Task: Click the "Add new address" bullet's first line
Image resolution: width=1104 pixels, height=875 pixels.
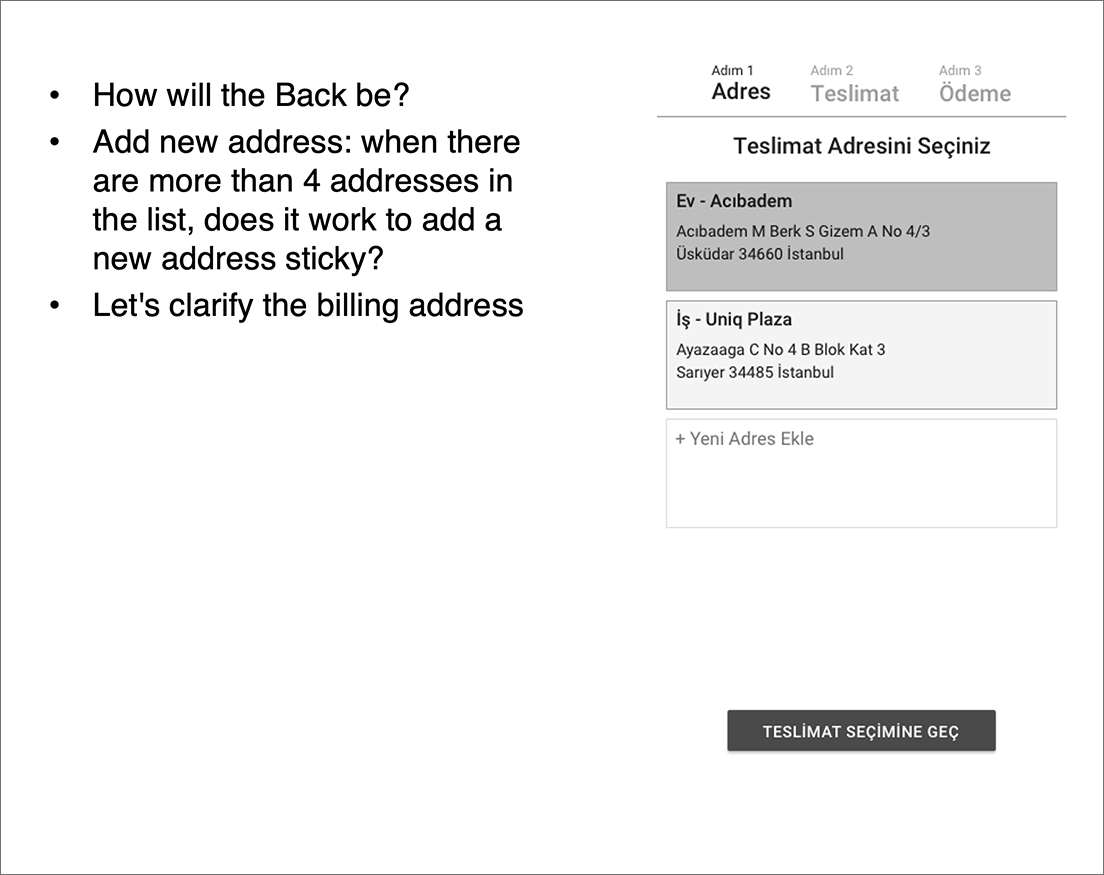Action: [306, 142]
